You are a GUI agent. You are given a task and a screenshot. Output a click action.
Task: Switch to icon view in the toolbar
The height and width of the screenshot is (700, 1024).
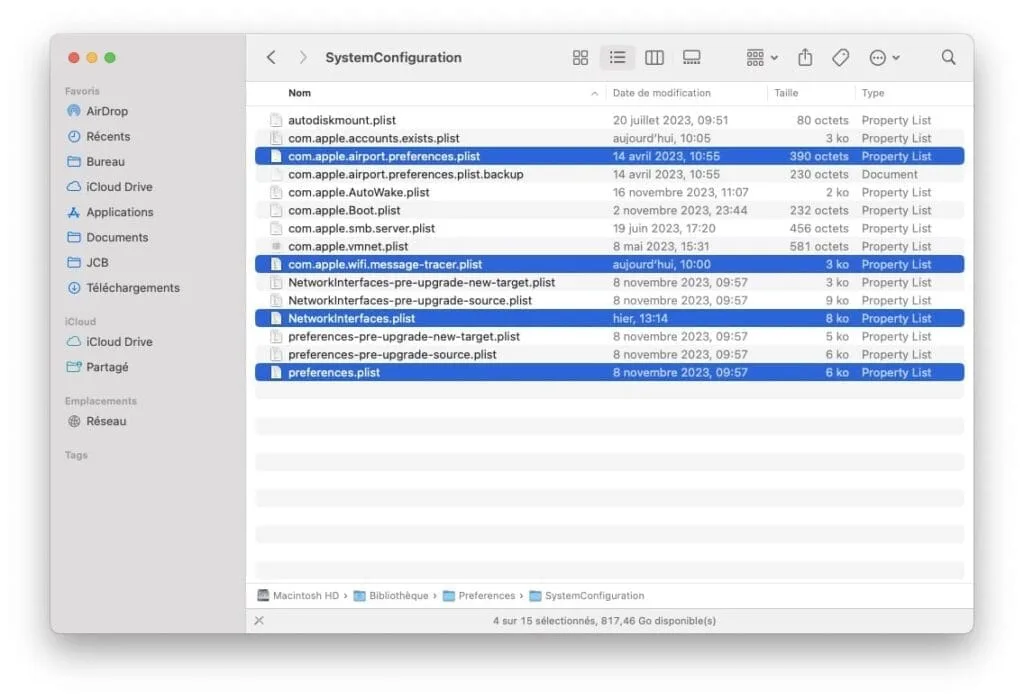click(580, 57)
